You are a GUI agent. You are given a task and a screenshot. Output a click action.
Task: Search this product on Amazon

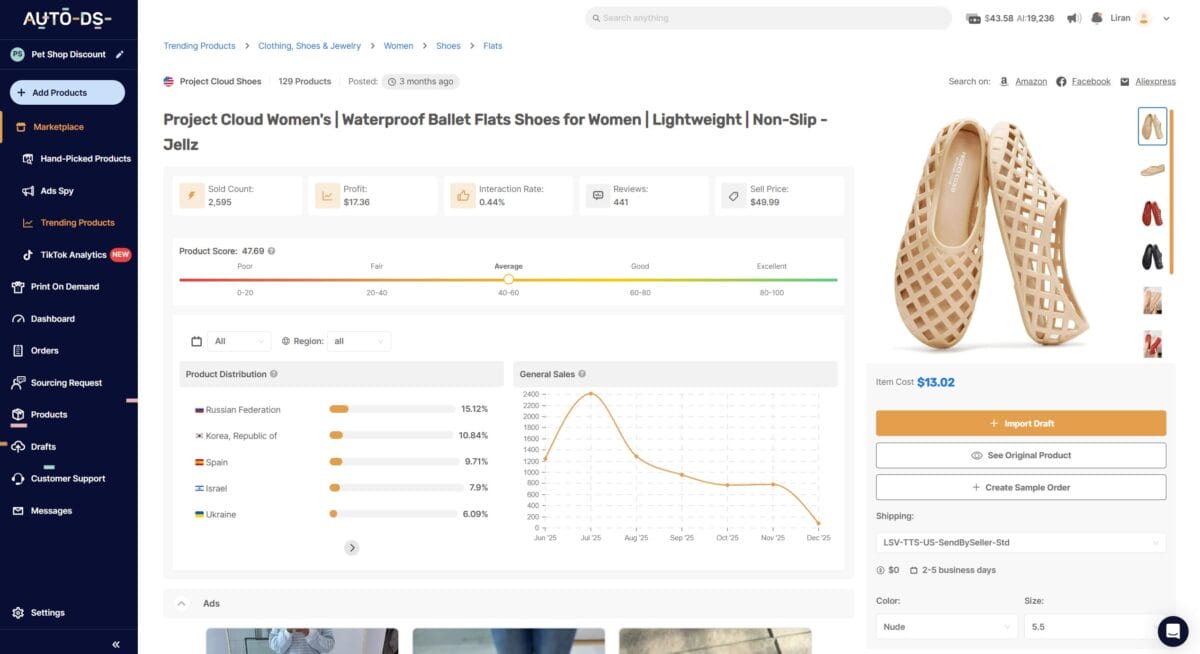click(x=1031, y=81)
